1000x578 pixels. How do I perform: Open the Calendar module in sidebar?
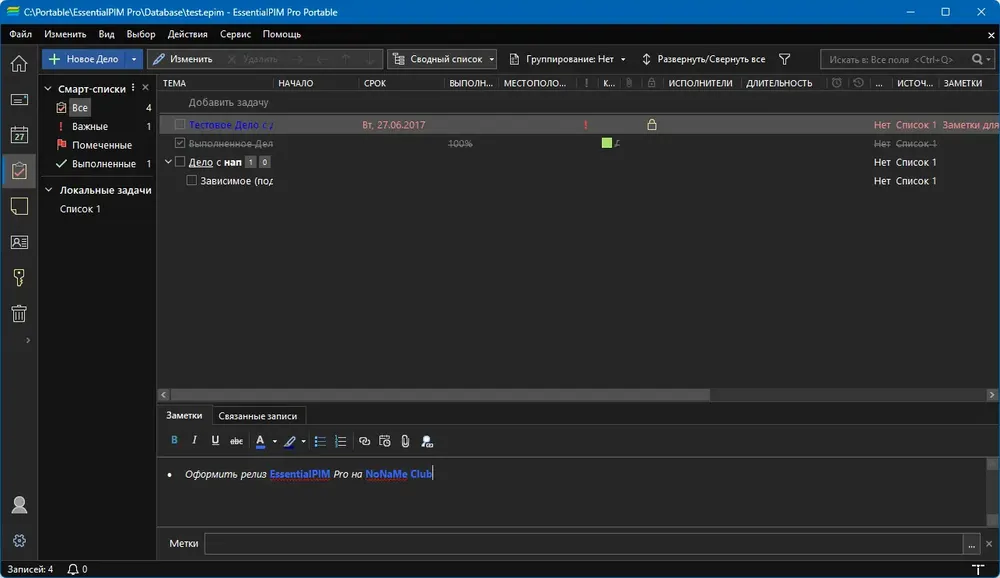pos(19,135)
